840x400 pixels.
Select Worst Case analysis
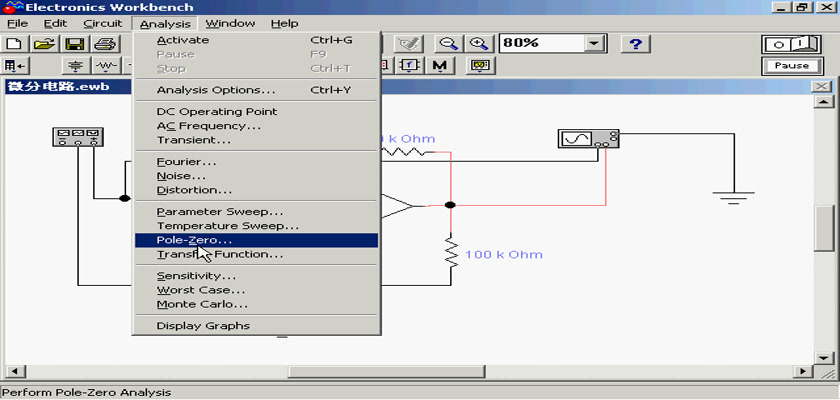pyautogui.click(x=257, y=290)
